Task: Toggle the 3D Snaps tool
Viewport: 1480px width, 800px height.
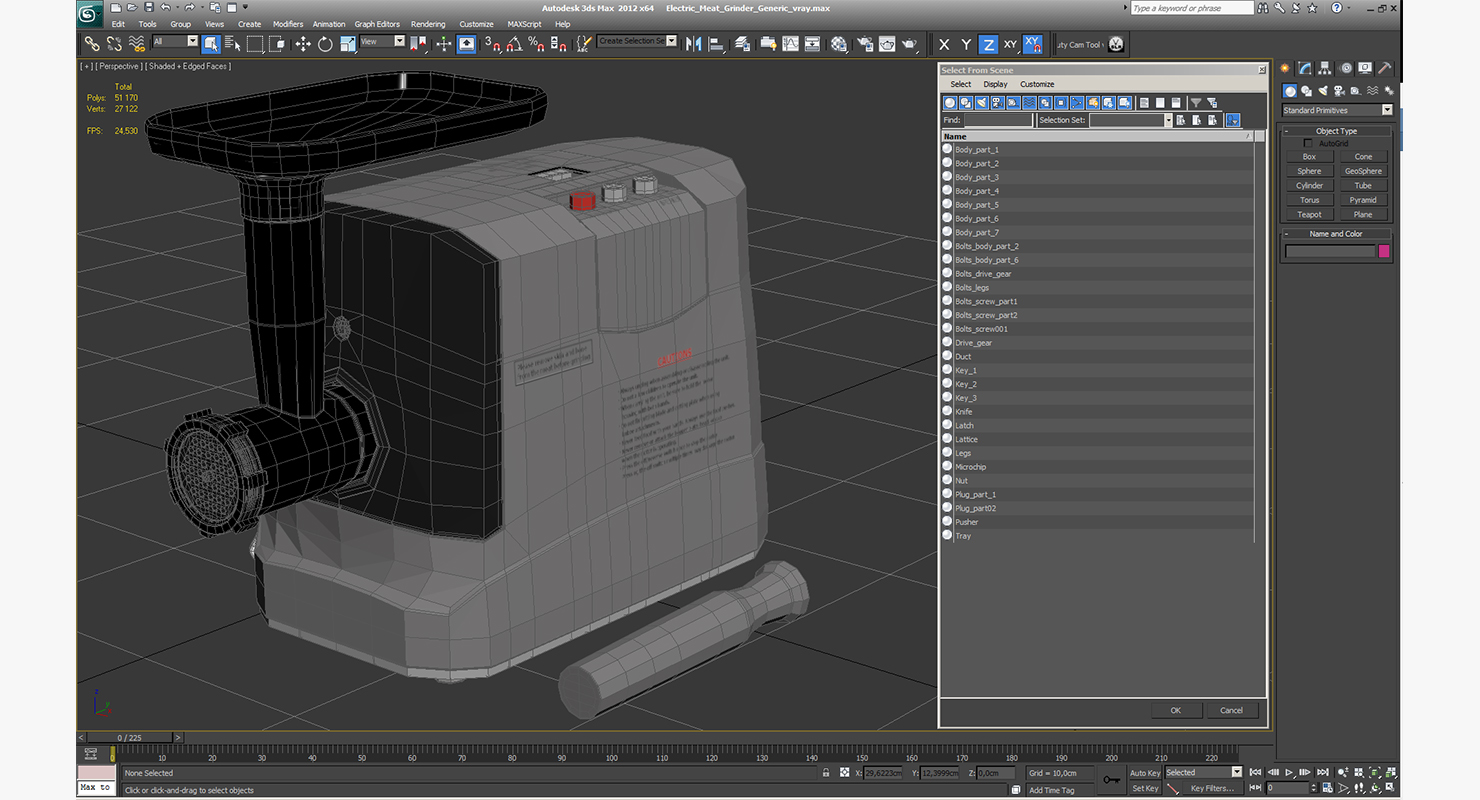Action: [x=492, y=43]
